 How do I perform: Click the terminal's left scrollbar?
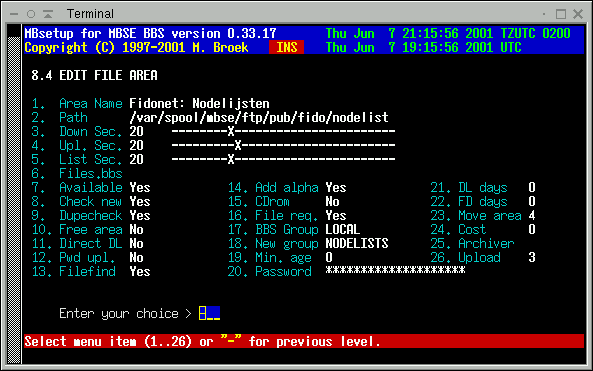pos(14,194)
